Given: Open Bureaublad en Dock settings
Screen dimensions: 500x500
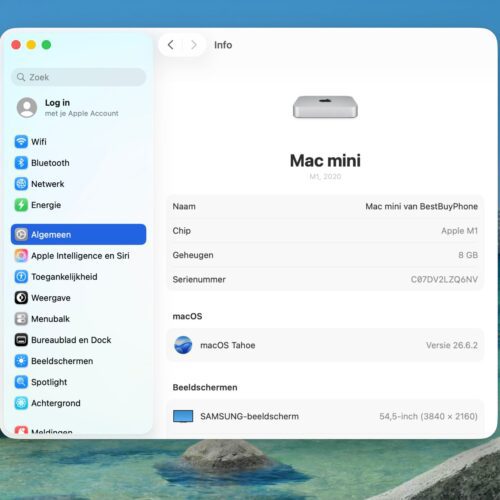Looking at the screenshot, I should pyautogui.click(x=78, y=340).
